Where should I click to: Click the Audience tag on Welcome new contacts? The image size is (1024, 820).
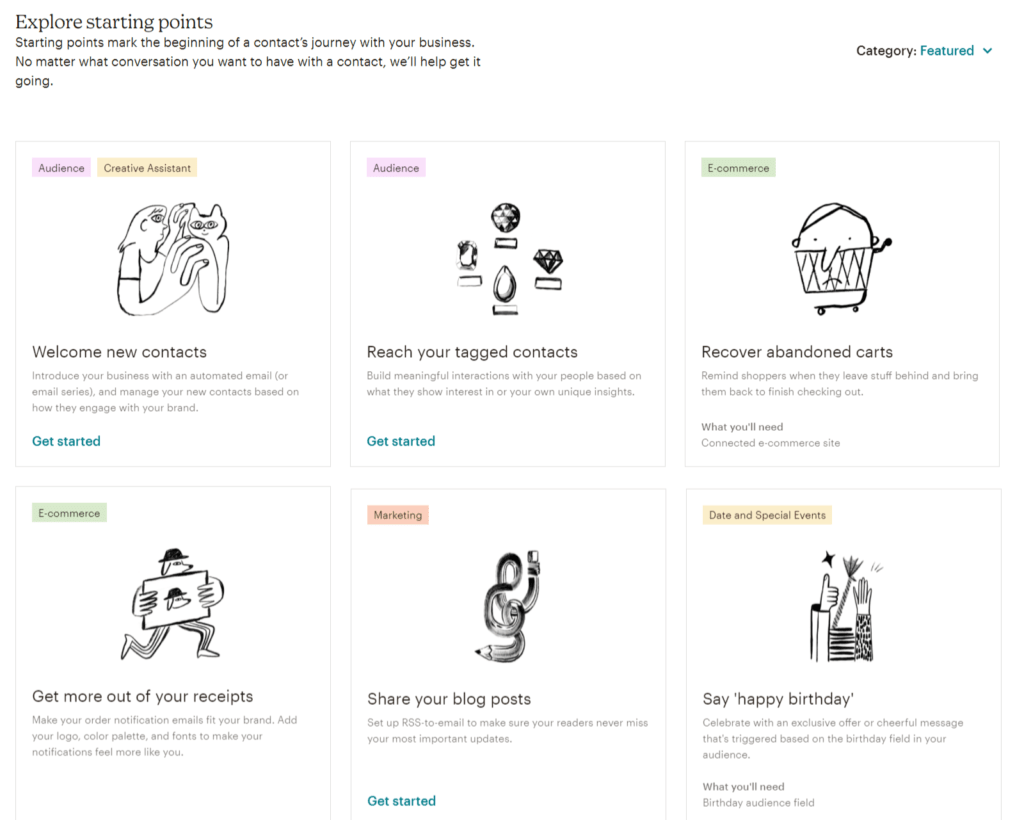click(x=61, y=167)
